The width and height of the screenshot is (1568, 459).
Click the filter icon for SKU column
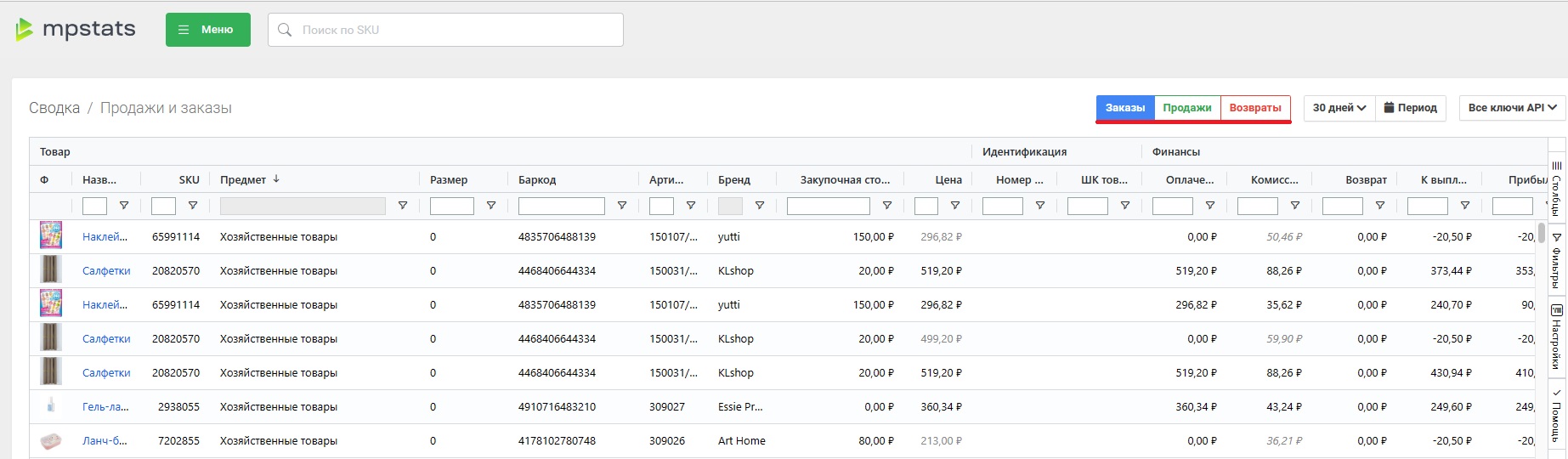point(193,206)
